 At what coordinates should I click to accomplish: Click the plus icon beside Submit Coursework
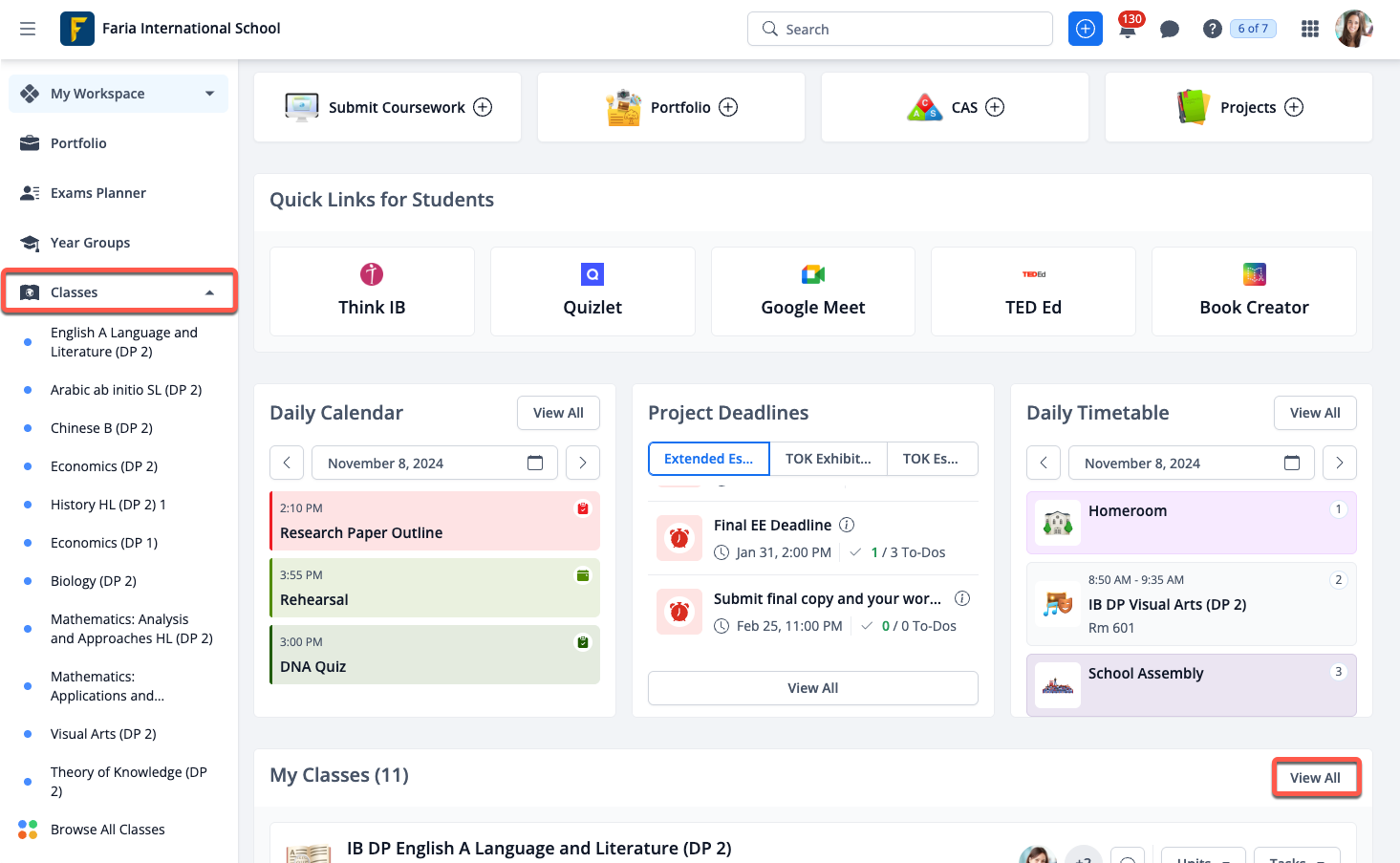pos(483,107)
